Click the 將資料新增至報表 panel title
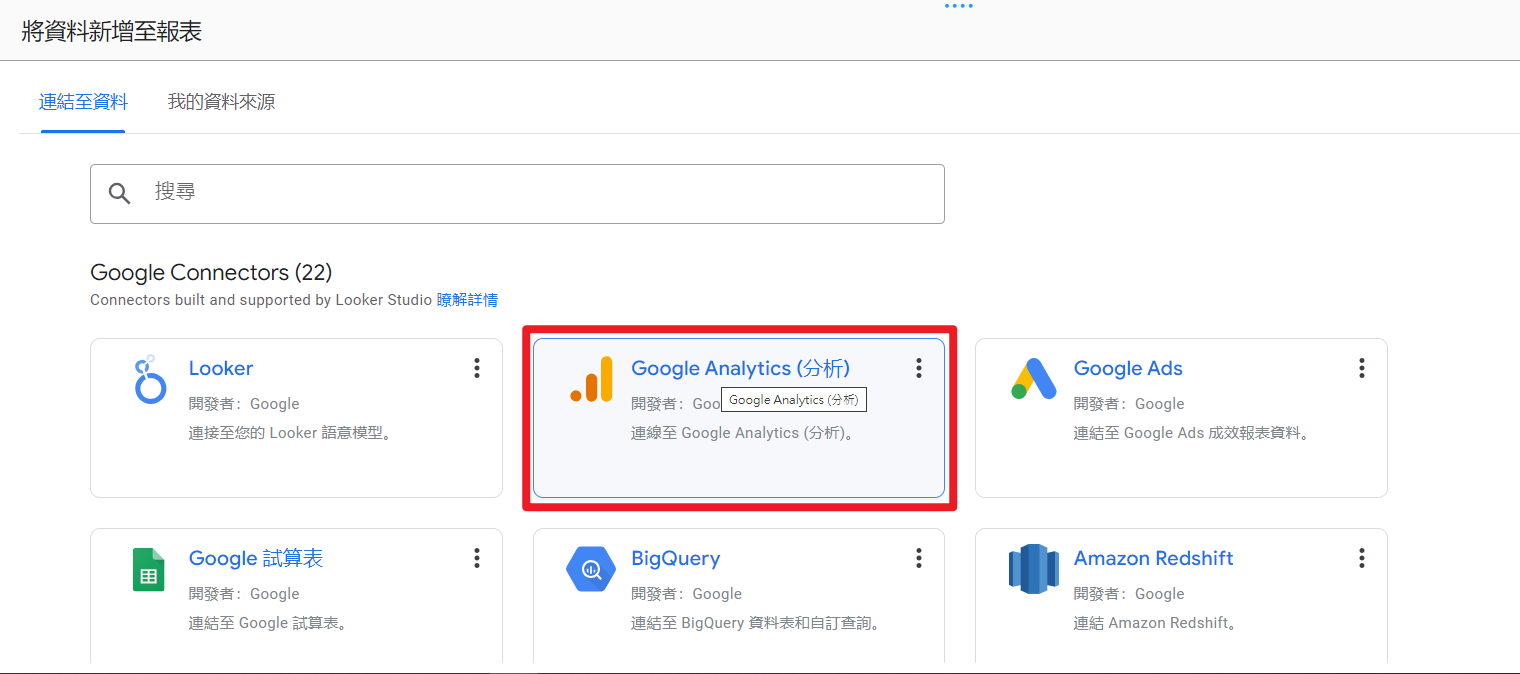The image size is (1520, 674). tap(112, 31)
